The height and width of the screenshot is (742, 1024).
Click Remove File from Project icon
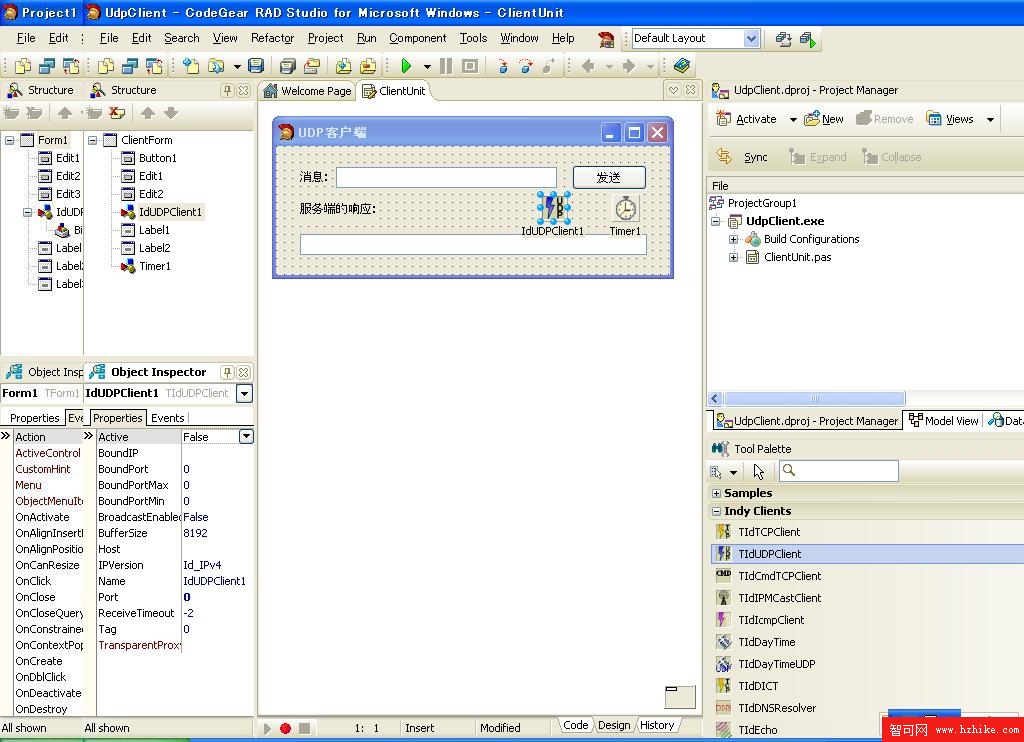tap(368, 65)
